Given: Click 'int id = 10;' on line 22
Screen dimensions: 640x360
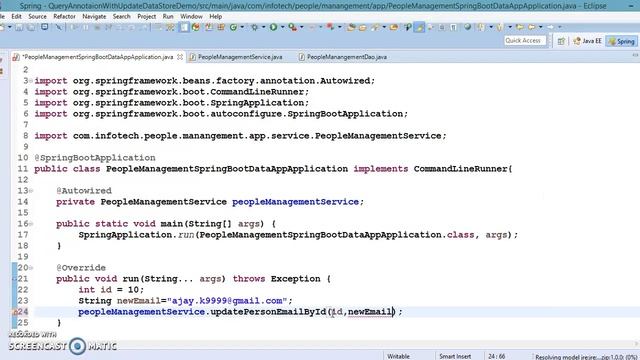Looking at the screenshot, I should (111, 290).
